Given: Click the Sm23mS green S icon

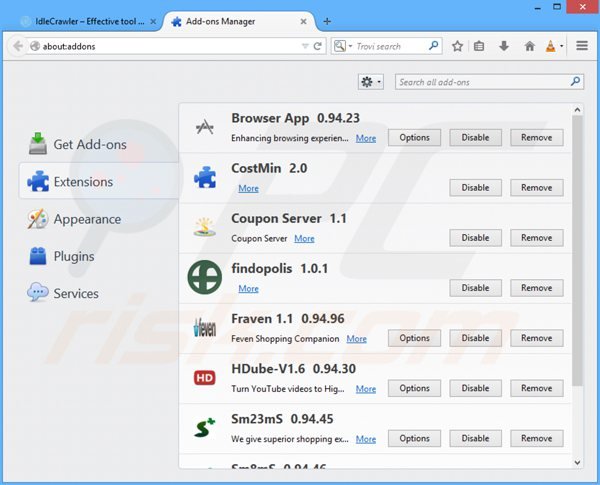Looking at the screenshot, I should (205, 428).
